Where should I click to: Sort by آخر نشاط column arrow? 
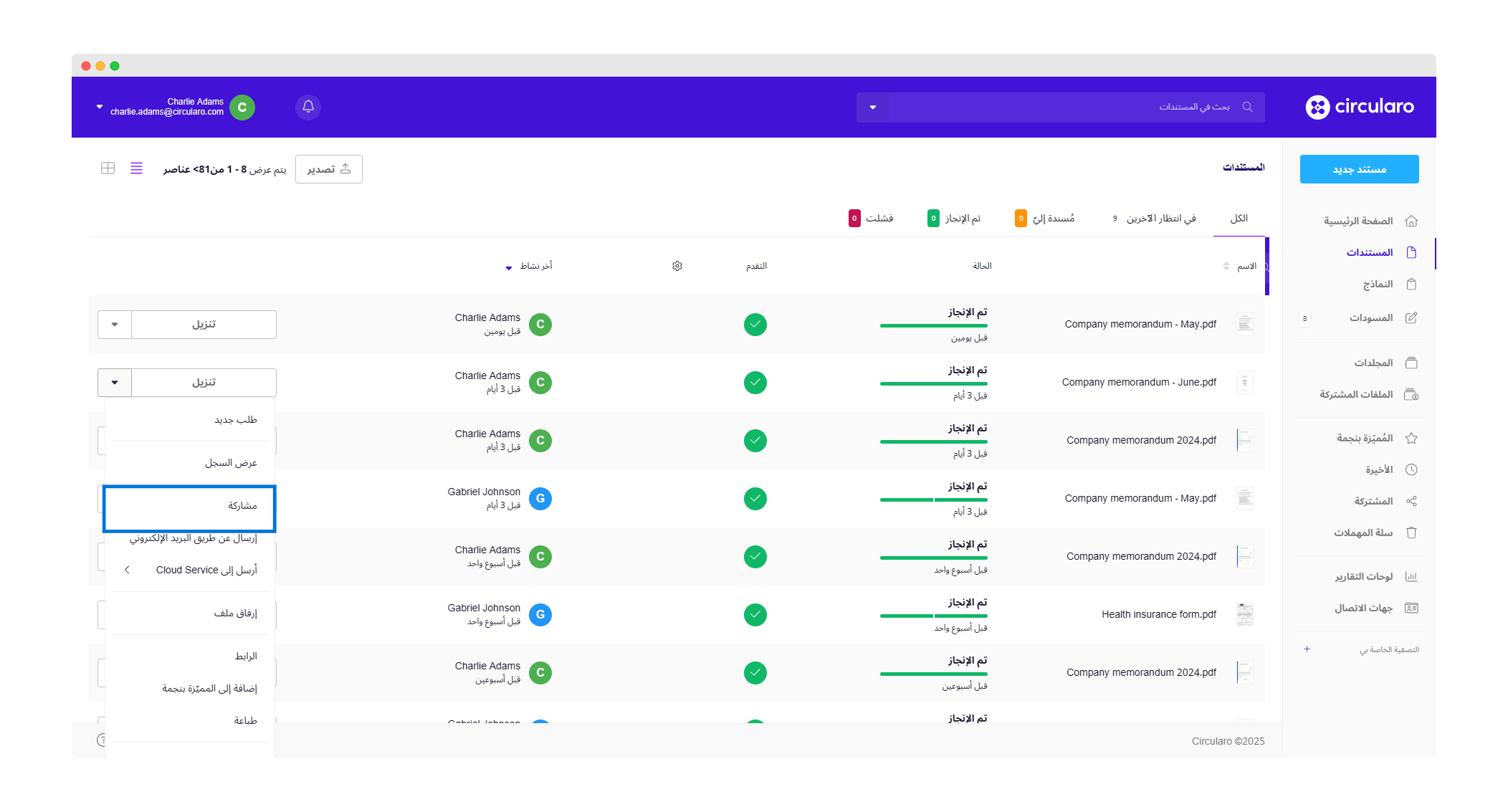(509, 267)
